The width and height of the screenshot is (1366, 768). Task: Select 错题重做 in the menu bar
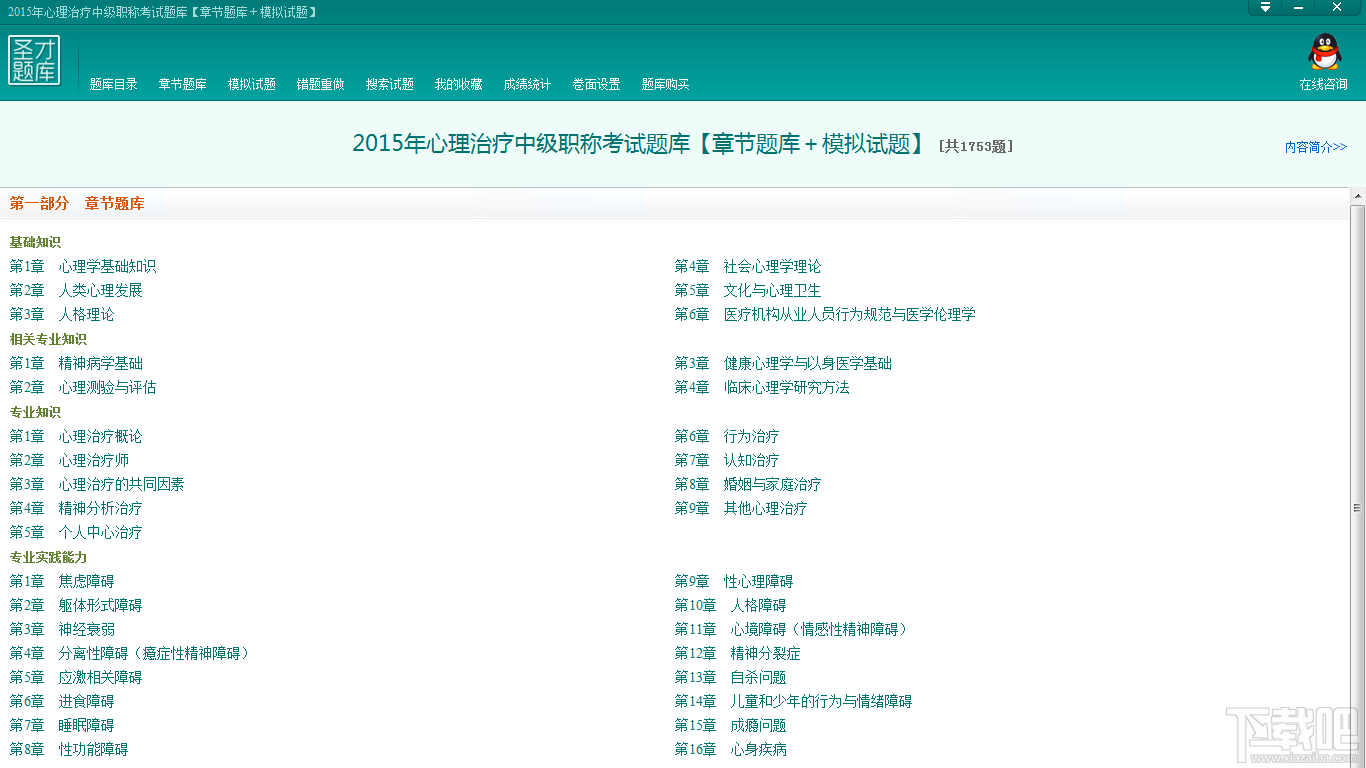(x=321, y=84)
